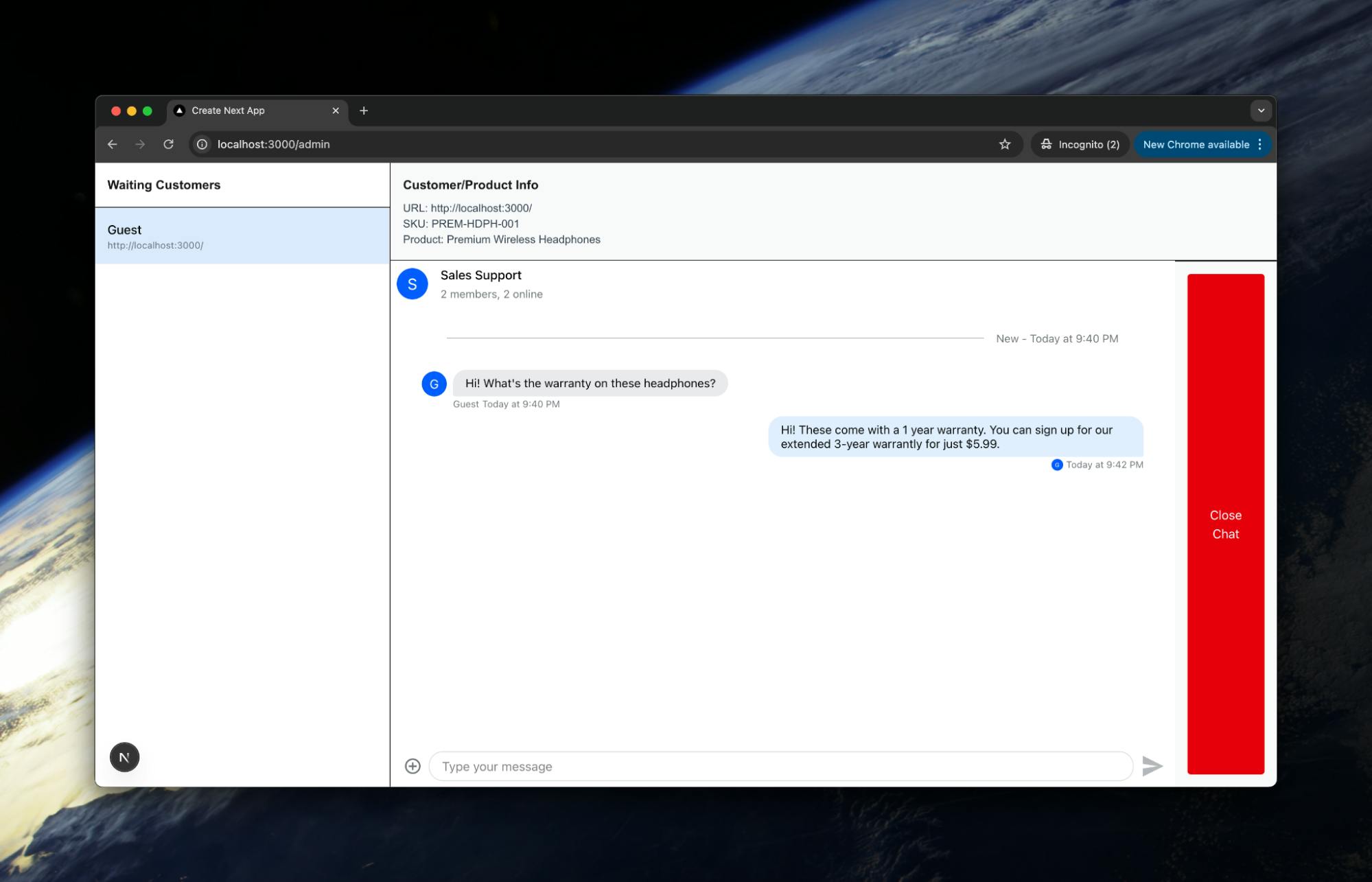Bookmark this page with star icon
Image resolution: width=1372 pixels, height=882 pixels.
(x=1005, y=144)
